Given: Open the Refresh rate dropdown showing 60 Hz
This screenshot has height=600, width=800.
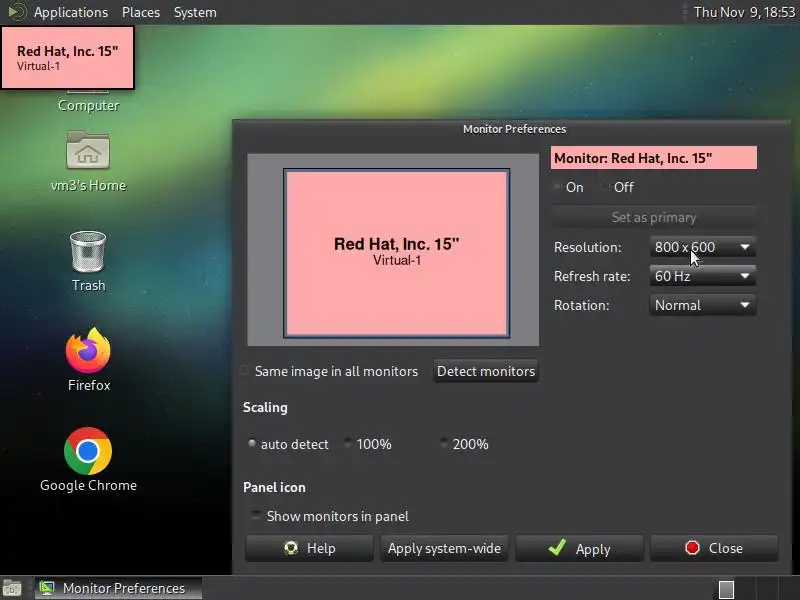Looking at the screenshot, I should tap(703, 277).
